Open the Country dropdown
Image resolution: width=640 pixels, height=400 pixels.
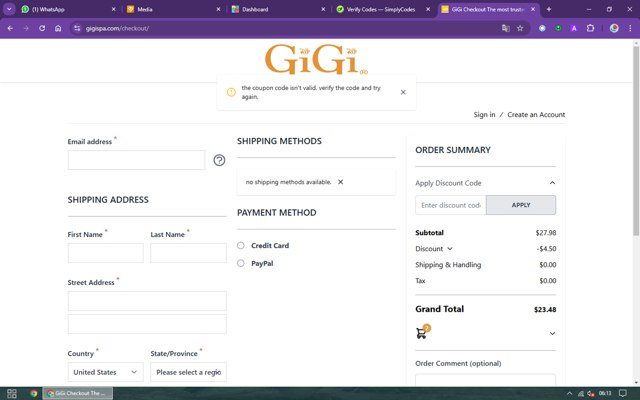click(106, 372)
